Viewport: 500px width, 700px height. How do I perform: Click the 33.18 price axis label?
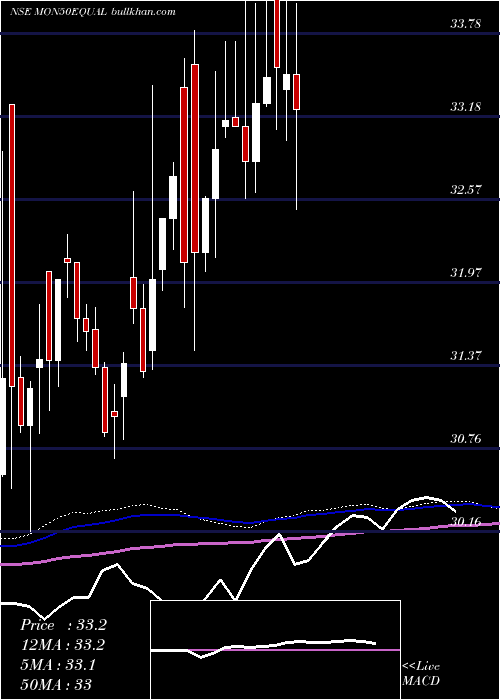pyautogui.click(x=465, y=107)
